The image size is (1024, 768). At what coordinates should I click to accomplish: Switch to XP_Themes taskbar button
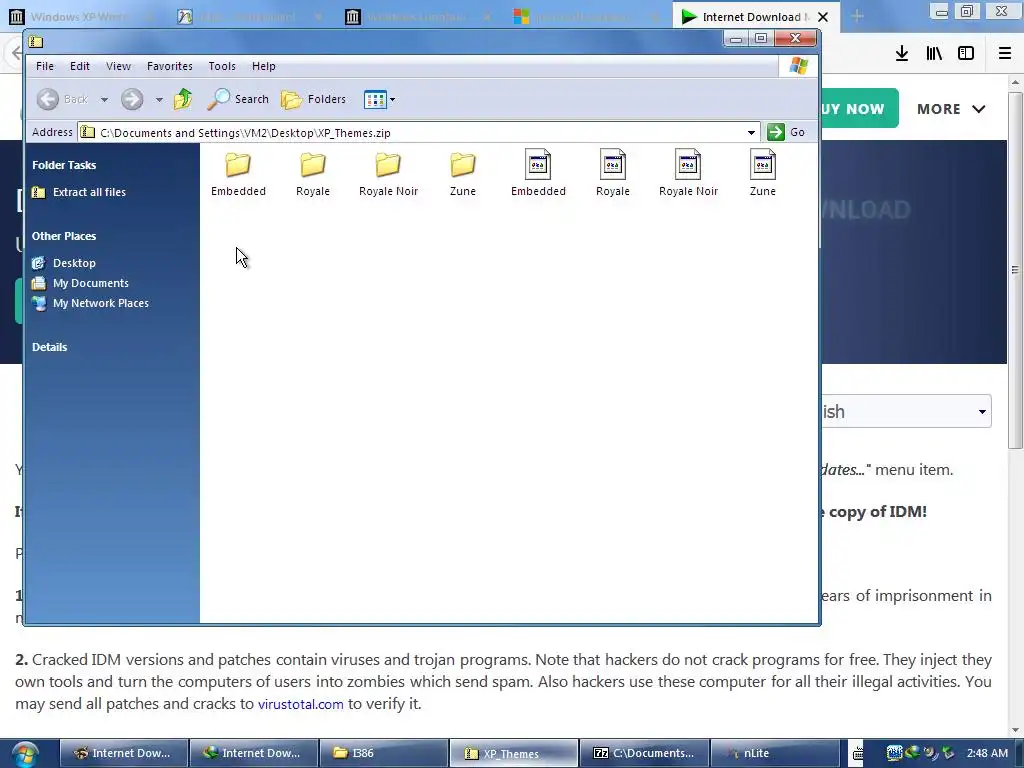pos(514,753)
